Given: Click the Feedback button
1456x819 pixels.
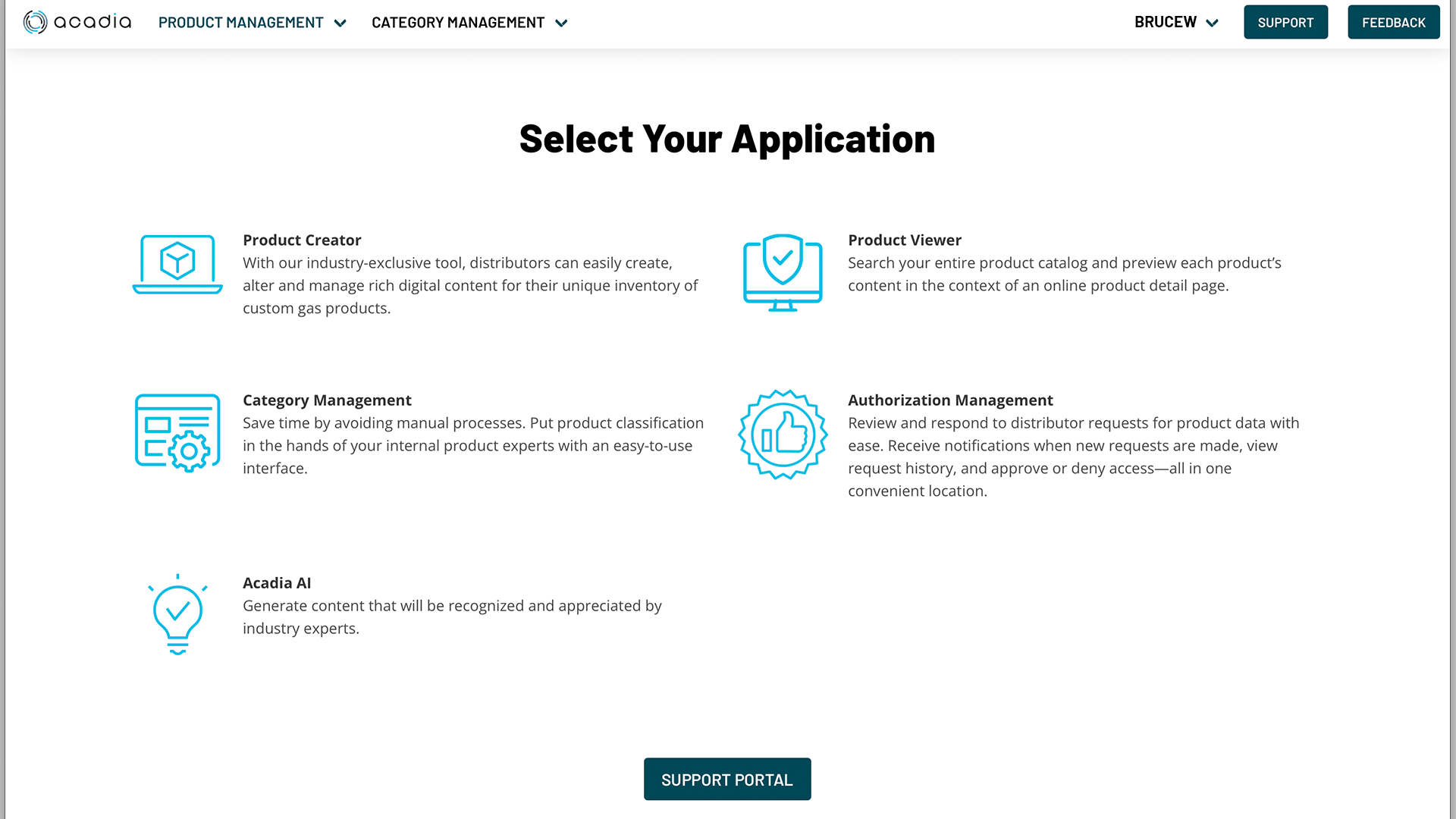Looking at the screenshot, I should tap(1393, 22).
